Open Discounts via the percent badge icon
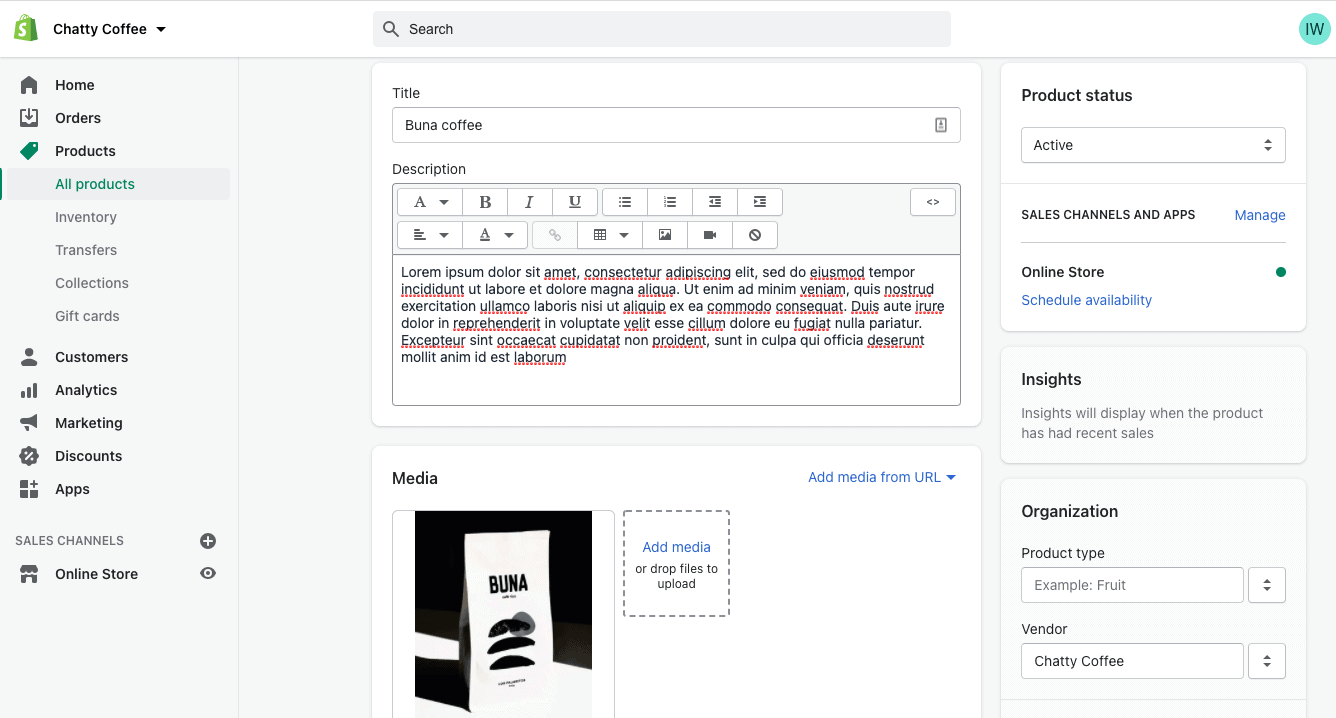The height and width of the screenshot is (718, 1336). coord(29,456)
